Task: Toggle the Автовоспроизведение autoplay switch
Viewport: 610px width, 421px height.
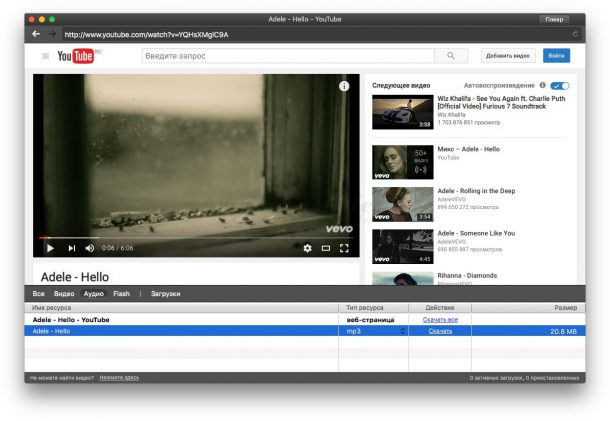Action: click(559, 86)
